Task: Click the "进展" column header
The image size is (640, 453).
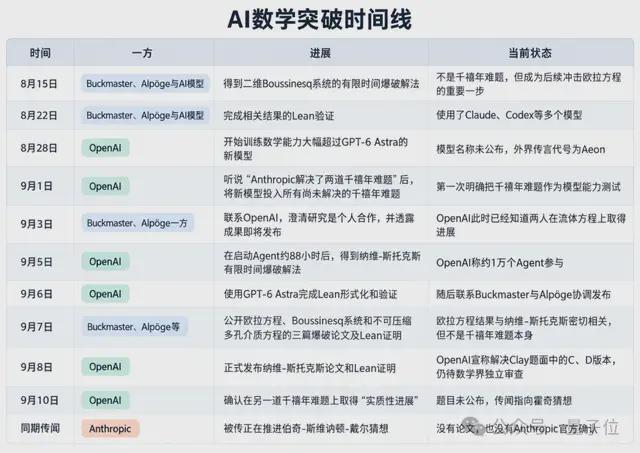Action: (x=320, y=53)
